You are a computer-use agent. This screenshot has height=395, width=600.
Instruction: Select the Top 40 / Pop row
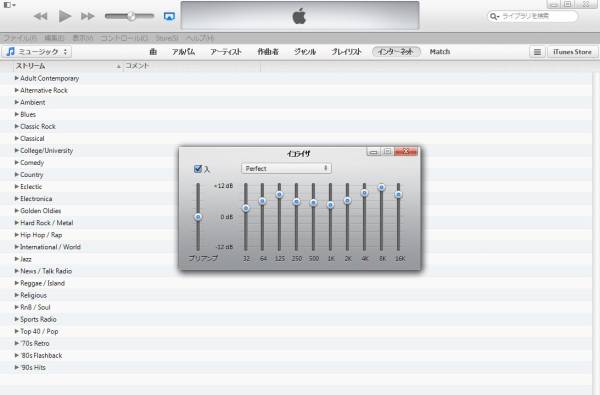[x=297, y=331]
